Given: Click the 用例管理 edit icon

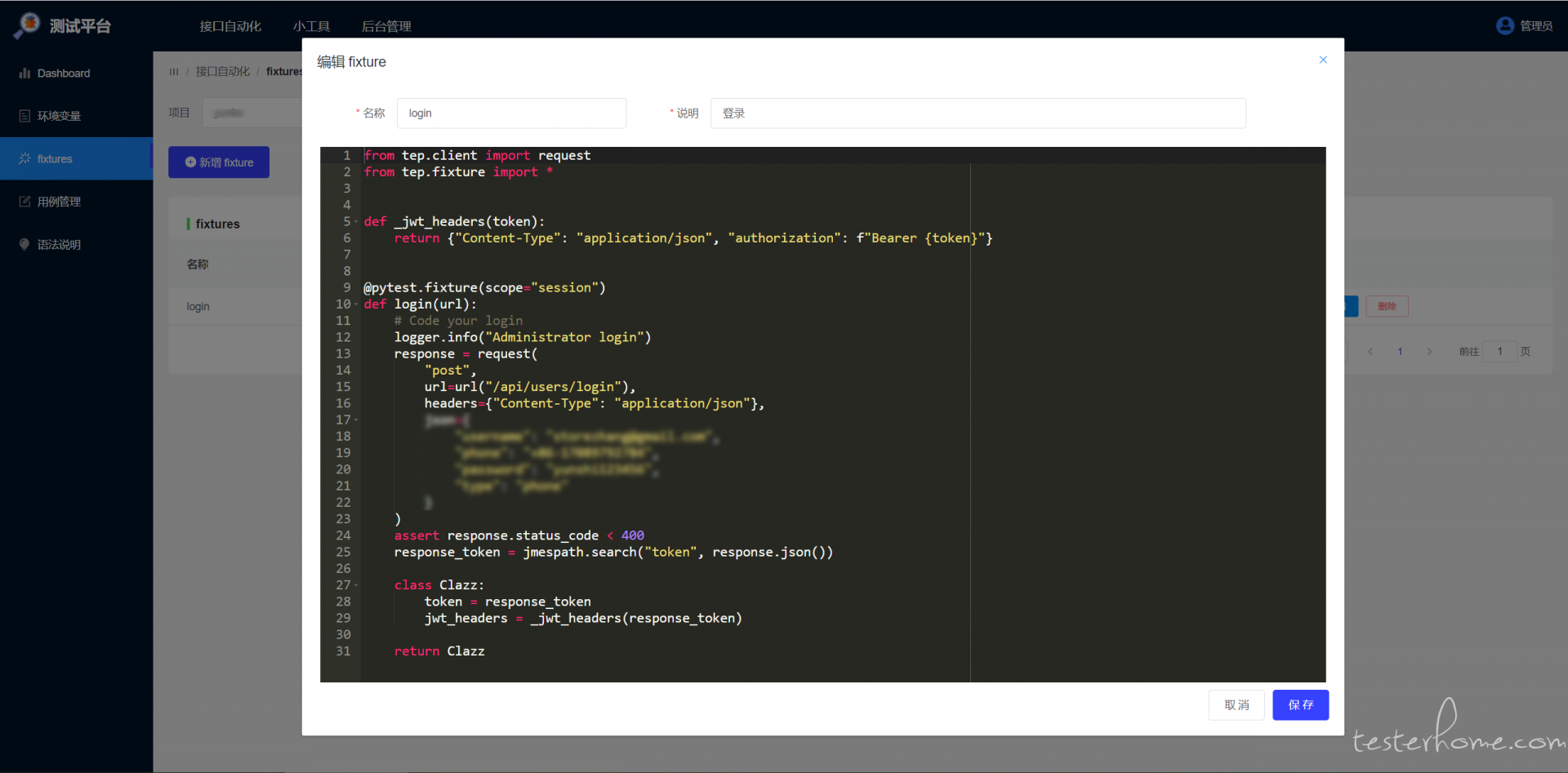Looking at the screenshot, I should (24, 202).
